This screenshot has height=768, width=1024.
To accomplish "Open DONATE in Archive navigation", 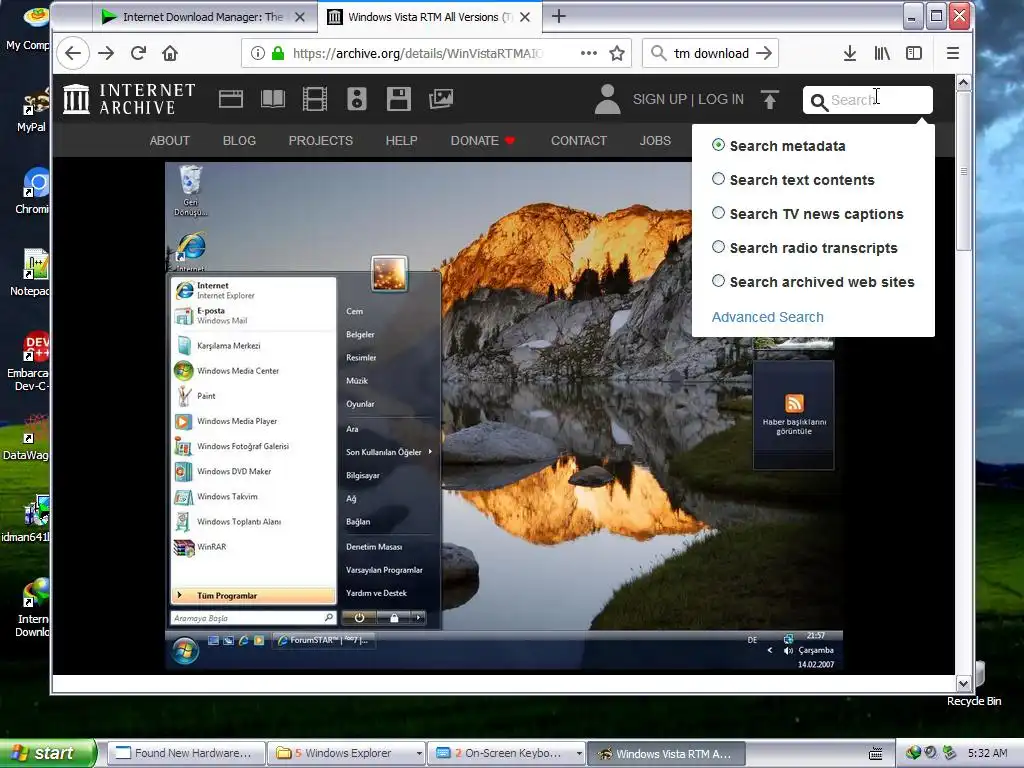I will tap(483, 140).
